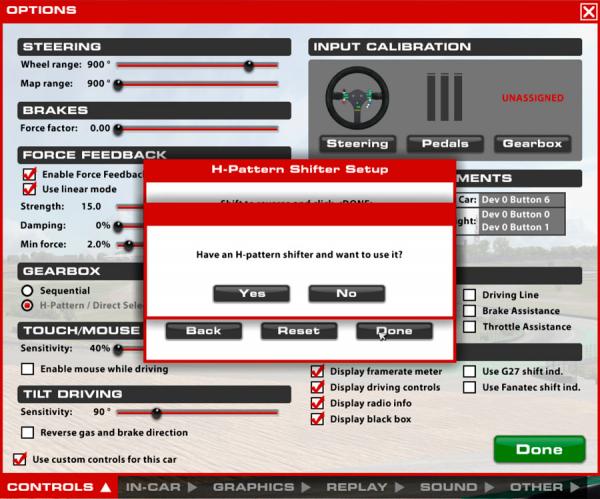Toggle Display framerate meter checkbox

(x=318, y=371)
